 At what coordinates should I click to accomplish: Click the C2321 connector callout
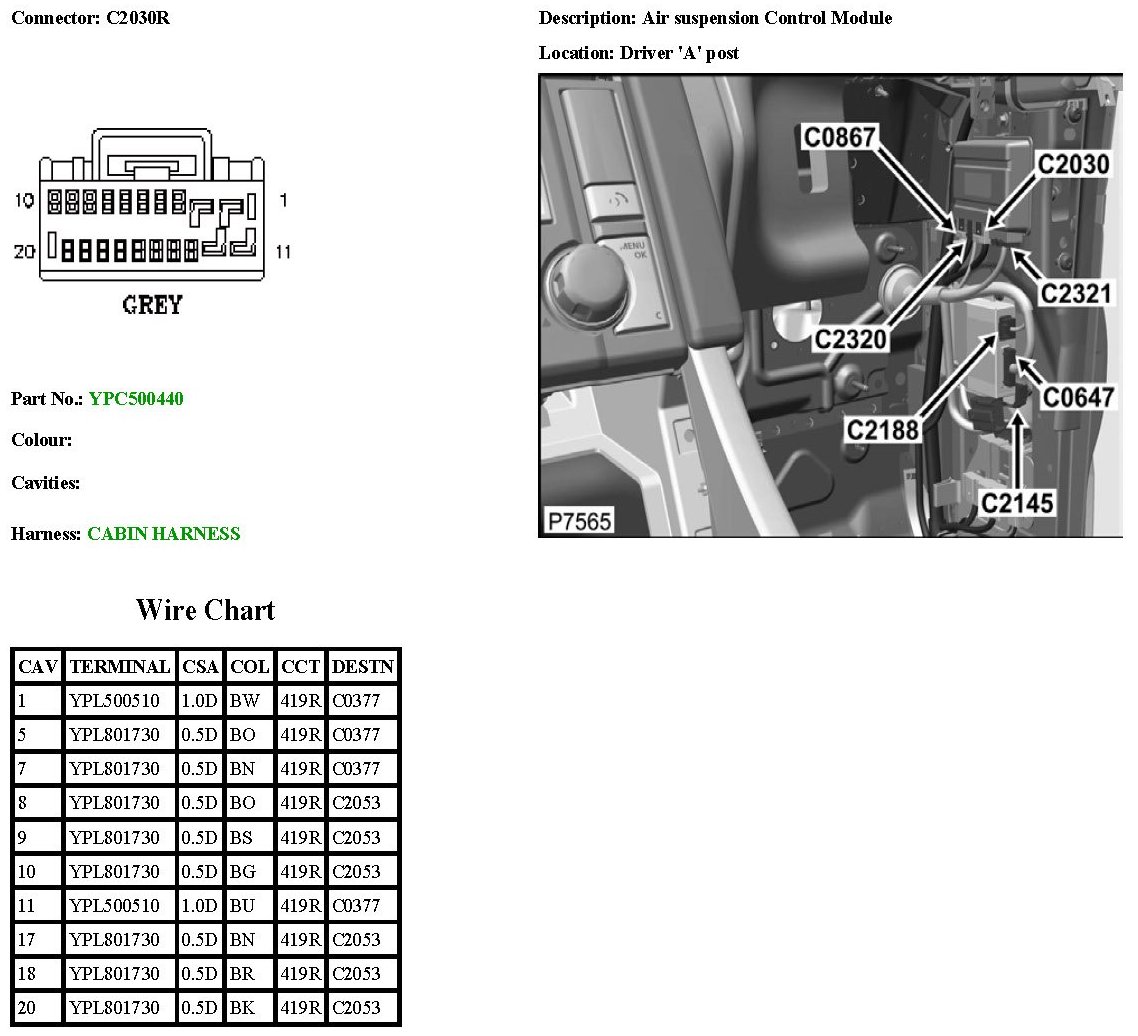point(1077,293)
